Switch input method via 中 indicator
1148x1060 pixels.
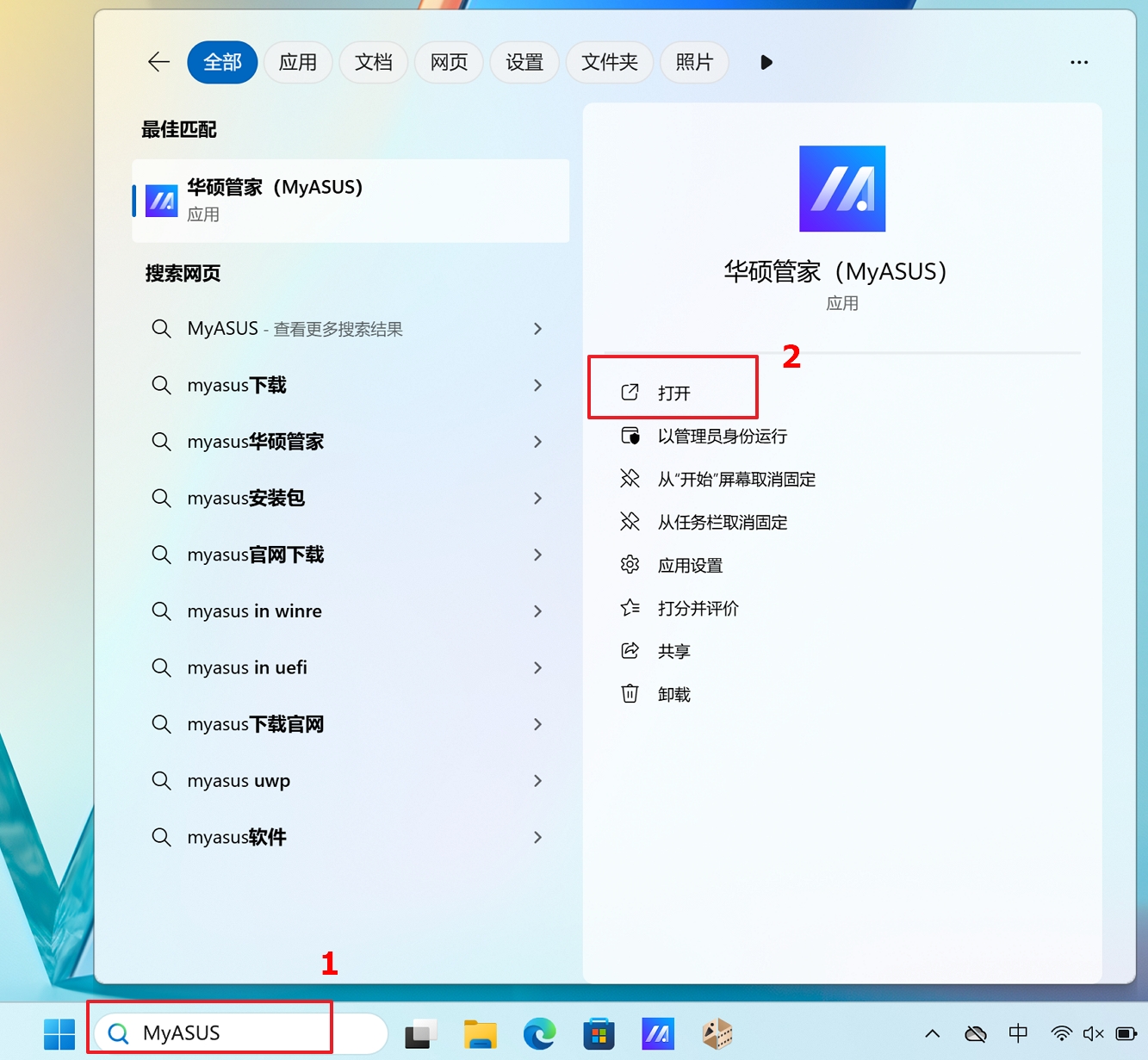tap(1018, 1032)
